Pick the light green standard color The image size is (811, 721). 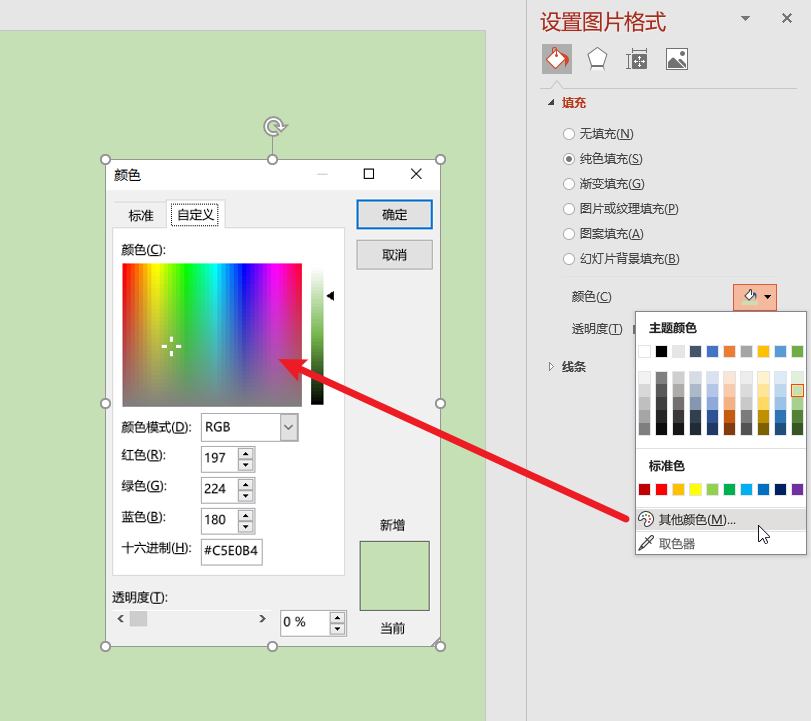coord(712,489)
